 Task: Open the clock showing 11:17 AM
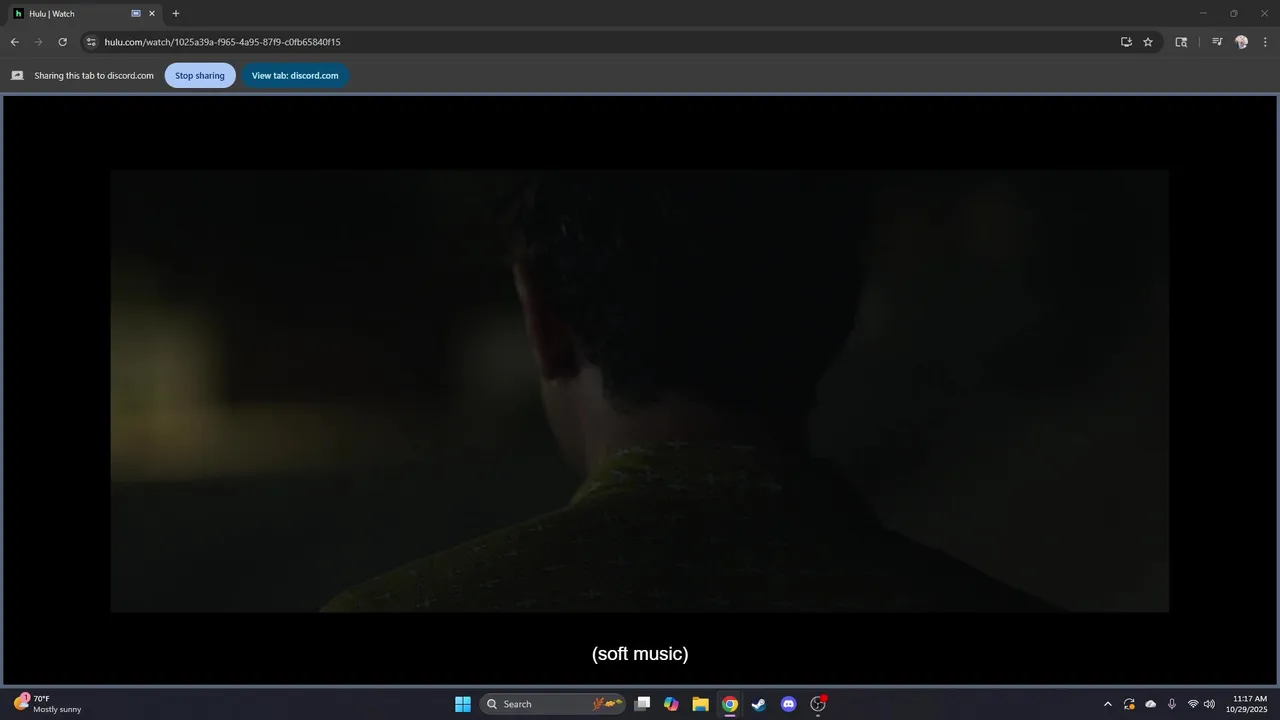[1247, 704]
